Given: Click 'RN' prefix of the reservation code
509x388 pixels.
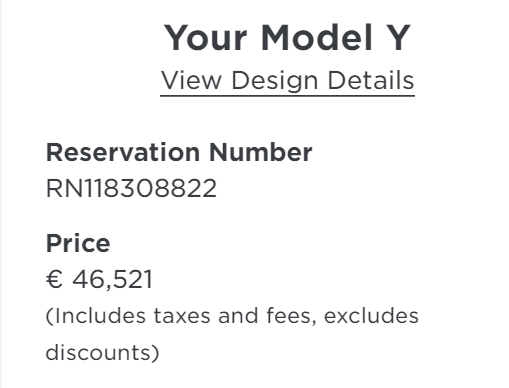Looking at the screenshot, I should coord(64,189).
